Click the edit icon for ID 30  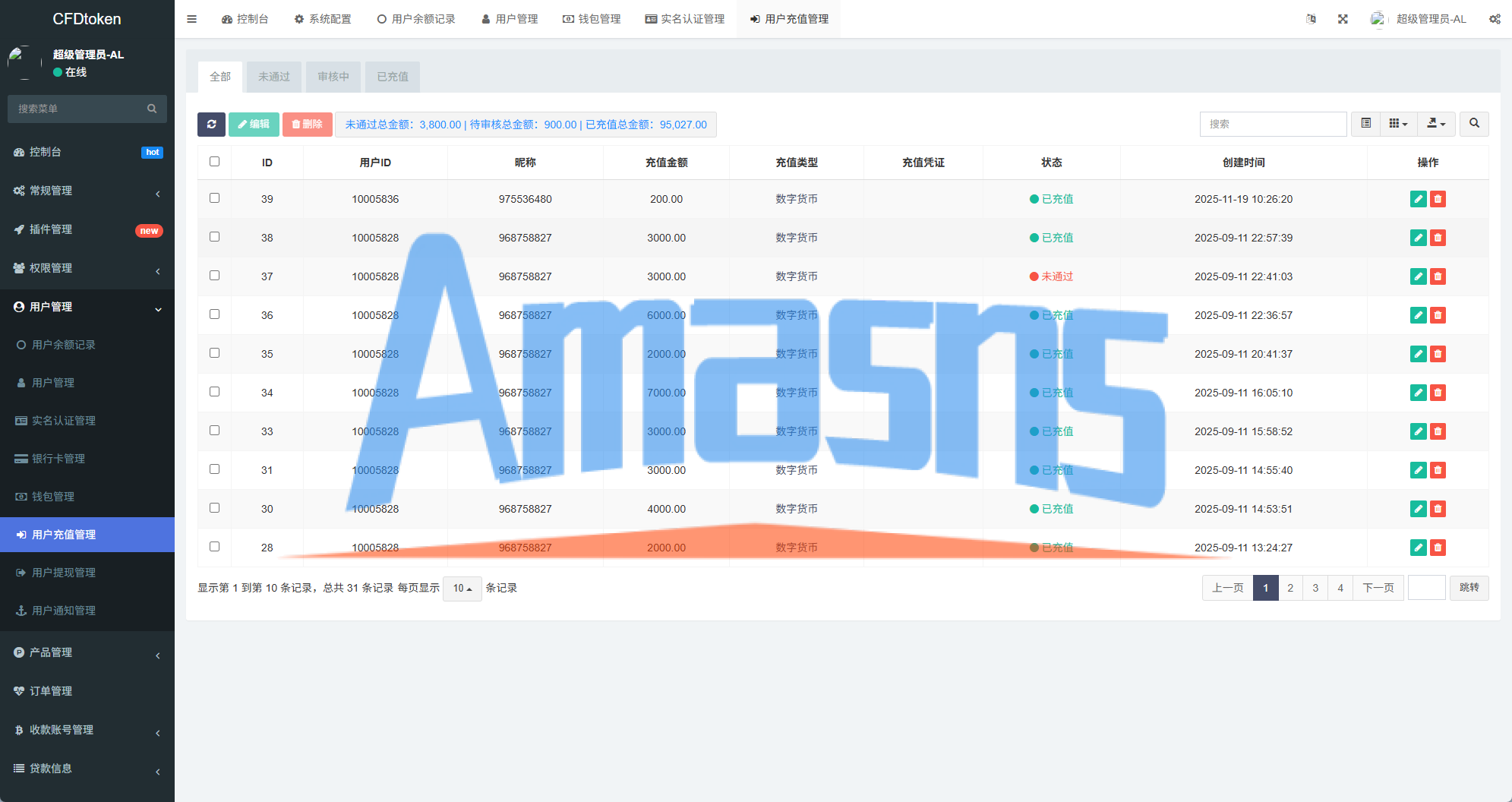[x=1418, y=509]
